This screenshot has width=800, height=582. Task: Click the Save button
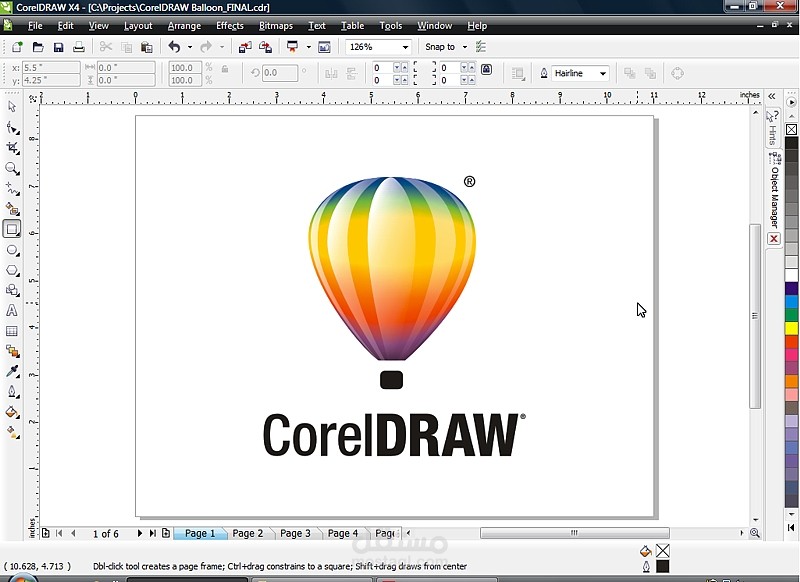(58, 45)
